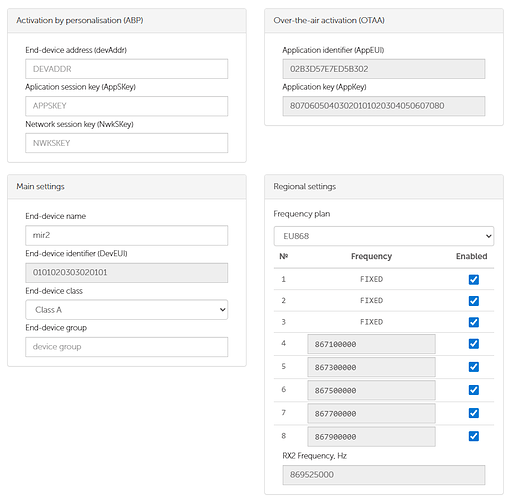Screen dimensions: 512x500
Task: Click the Over-the-air activation (OTAA) header
Action: (384, 20)
